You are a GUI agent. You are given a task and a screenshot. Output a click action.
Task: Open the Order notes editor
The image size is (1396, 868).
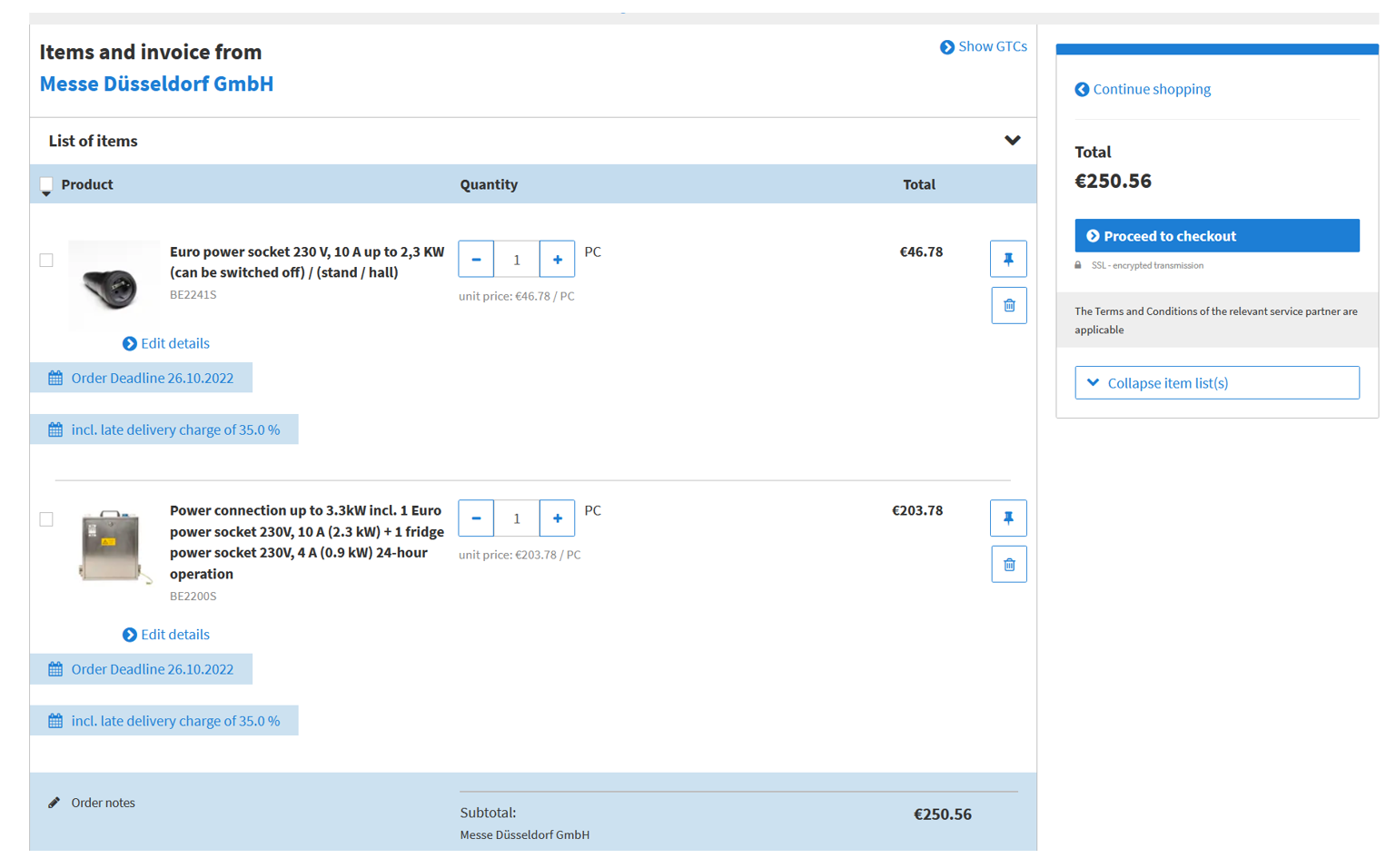92,803
